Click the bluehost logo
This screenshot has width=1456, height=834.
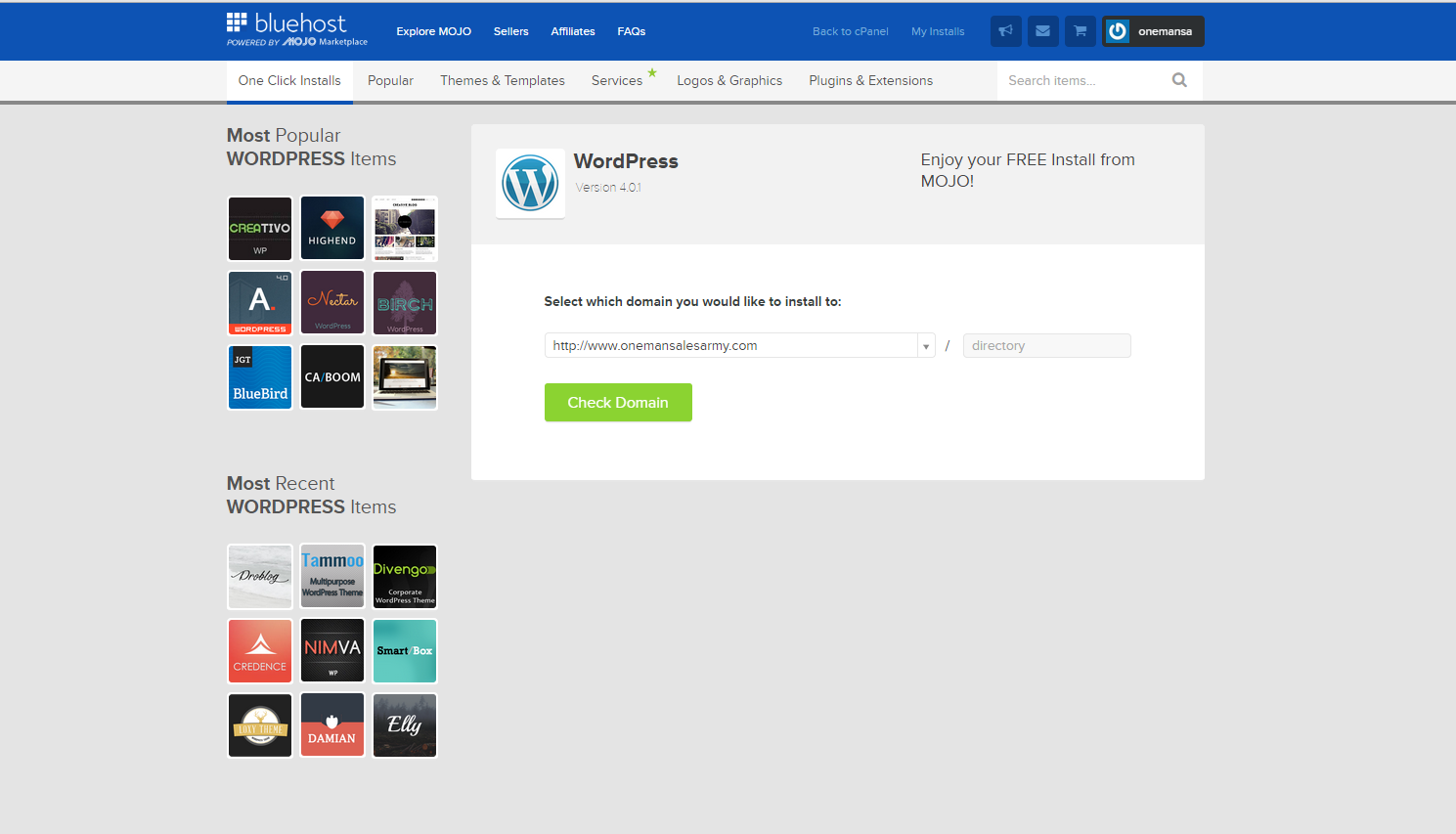click(x=297, y=29)
